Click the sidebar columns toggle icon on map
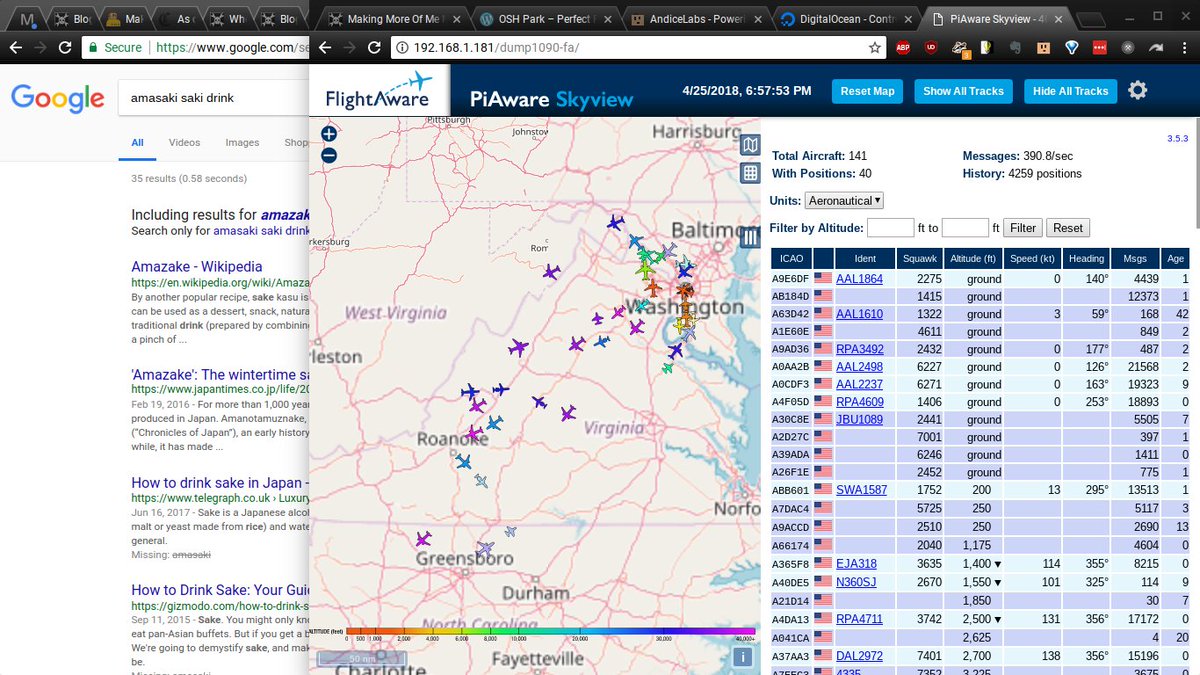Screen dimensions: 1200x675 point(751,237)
